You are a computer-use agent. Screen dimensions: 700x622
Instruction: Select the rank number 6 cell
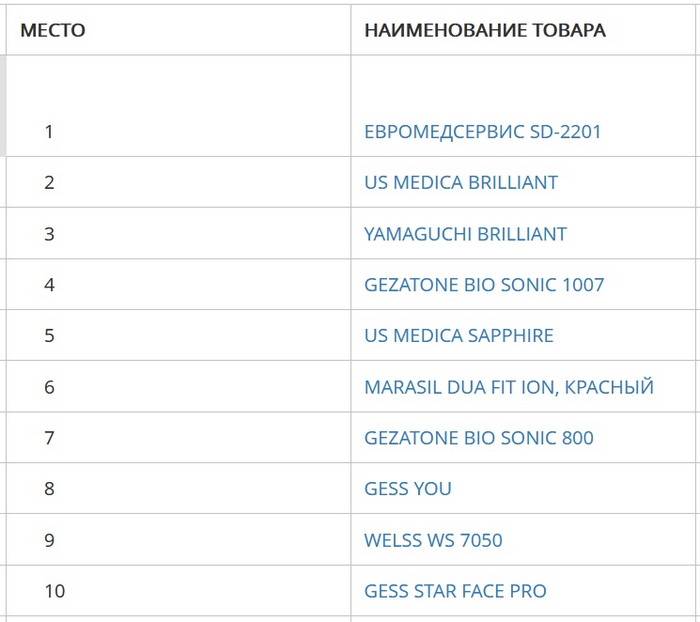[x=49, y=387]
